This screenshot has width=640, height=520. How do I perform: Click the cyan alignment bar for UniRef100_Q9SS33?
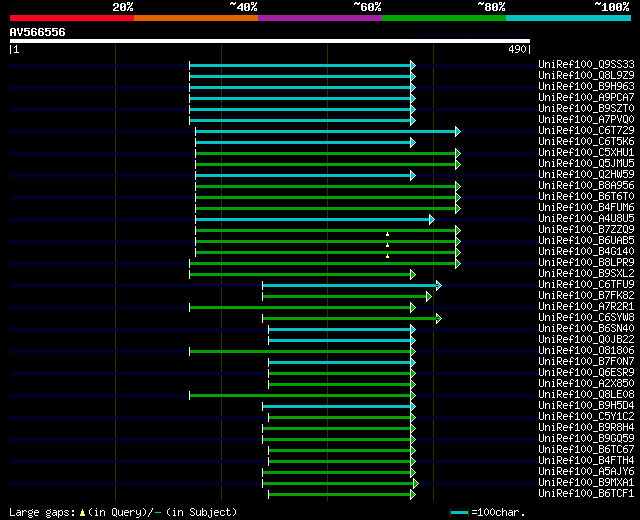[x=300, y=65]
